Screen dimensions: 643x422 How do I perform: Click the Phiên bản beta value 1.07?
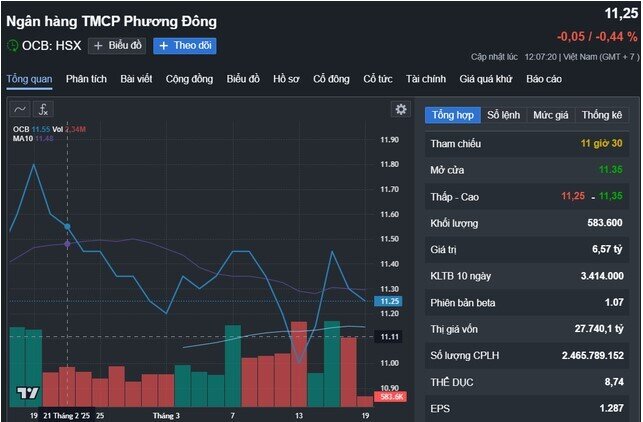point(614,302)
